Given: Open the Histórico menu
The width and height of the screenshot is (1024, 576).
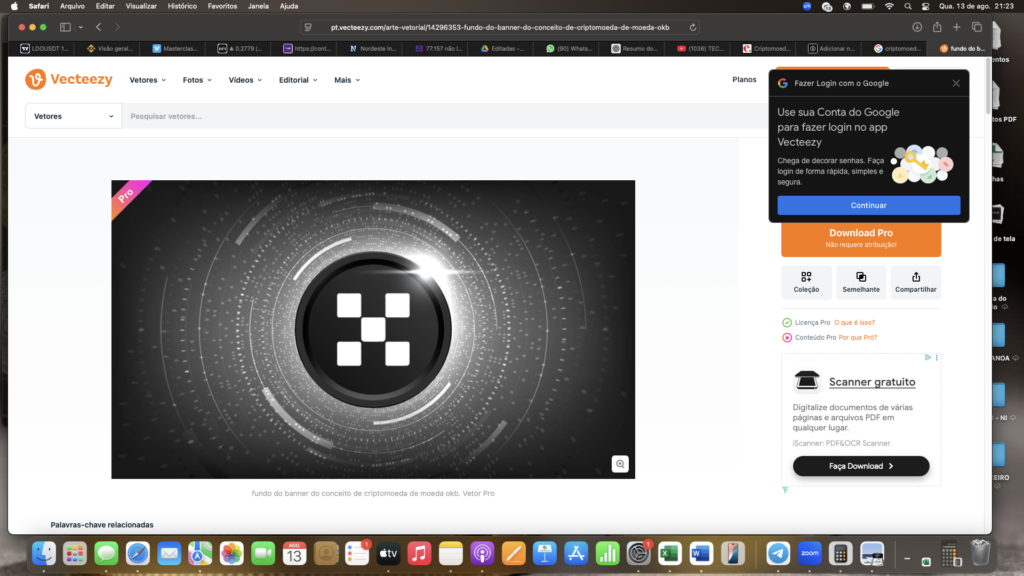Looking at the screenshot, I should coord(182,7).
